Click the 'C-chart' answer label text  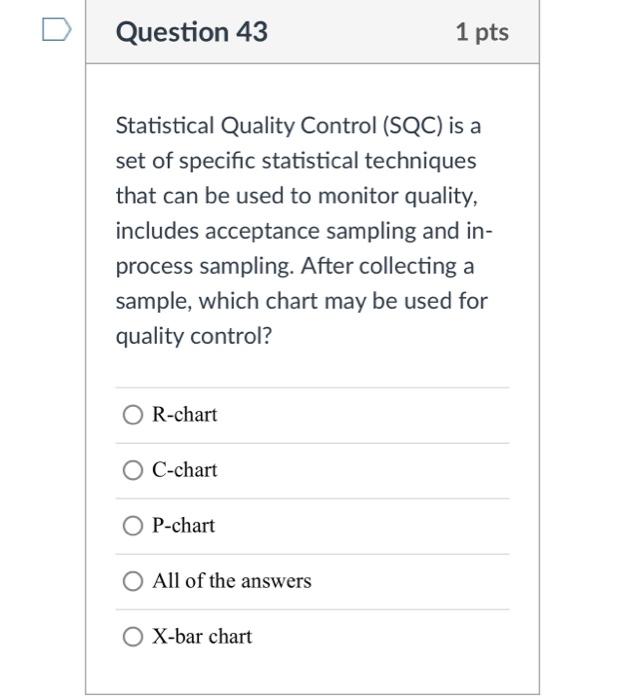[x=184, y=470]
